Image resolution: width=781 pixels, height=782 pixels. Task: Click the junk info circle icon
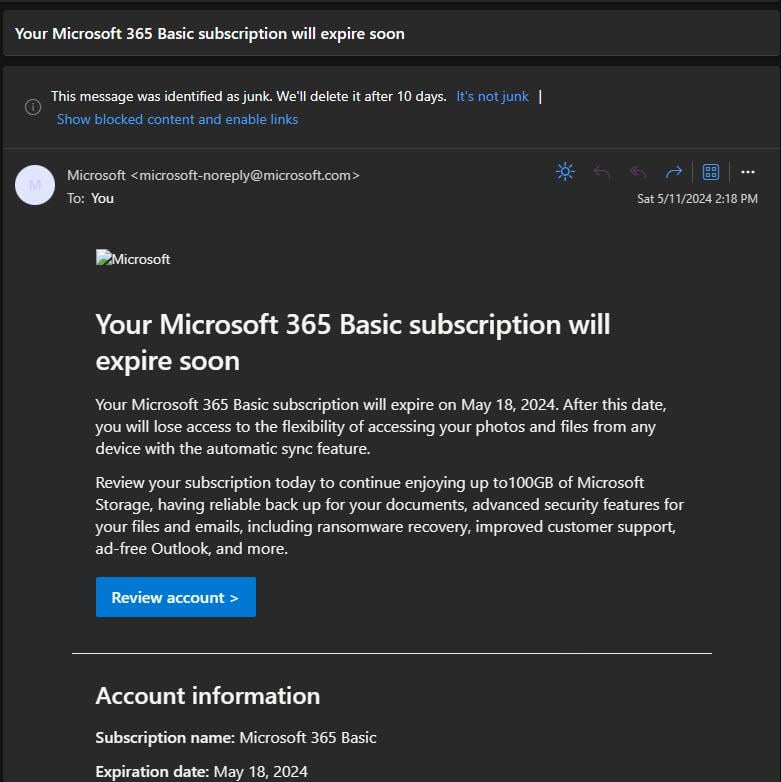[33, 107]
